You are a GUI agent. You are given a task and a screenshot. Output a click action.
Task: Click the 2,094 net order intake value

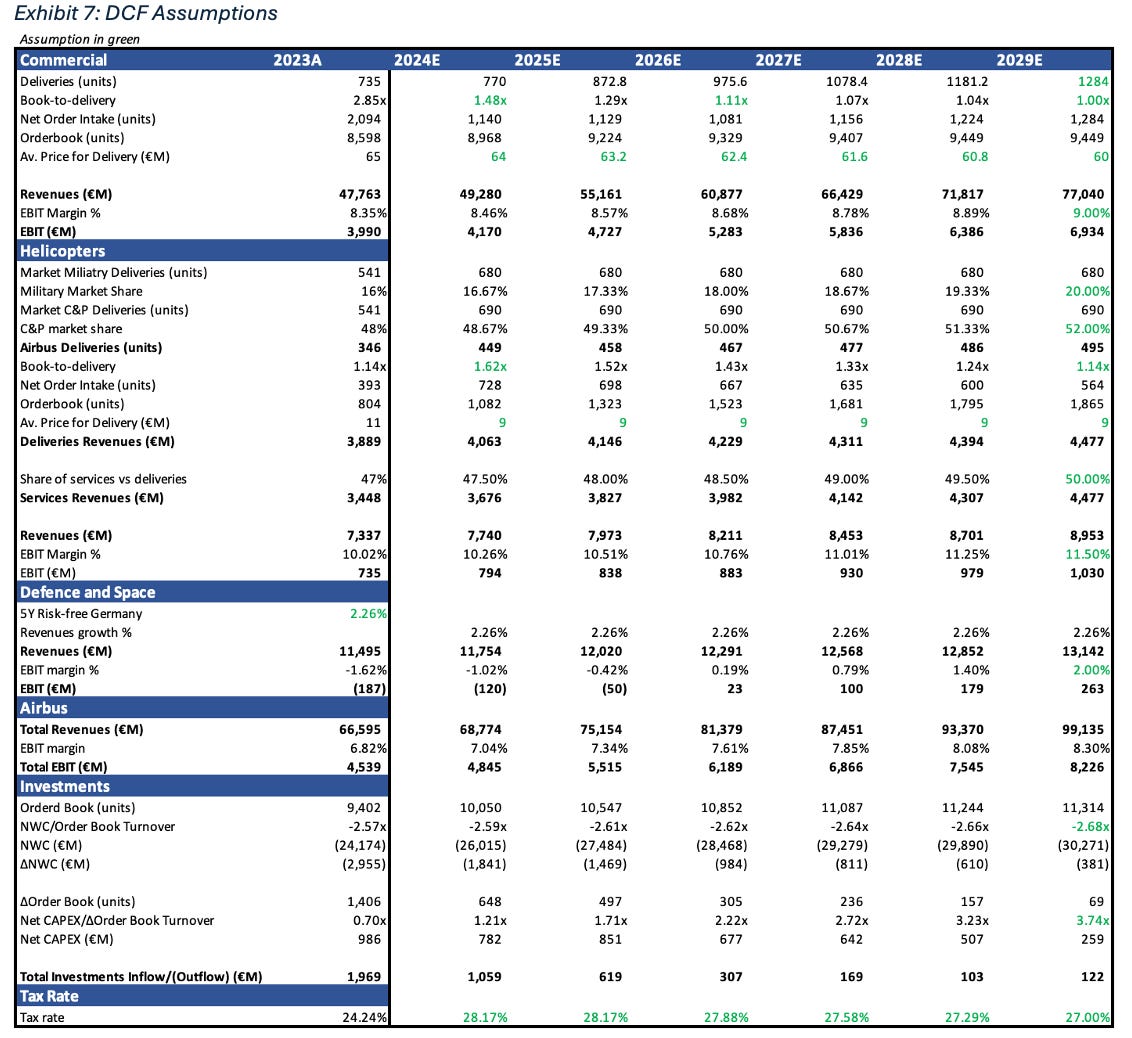coord(364,120)
